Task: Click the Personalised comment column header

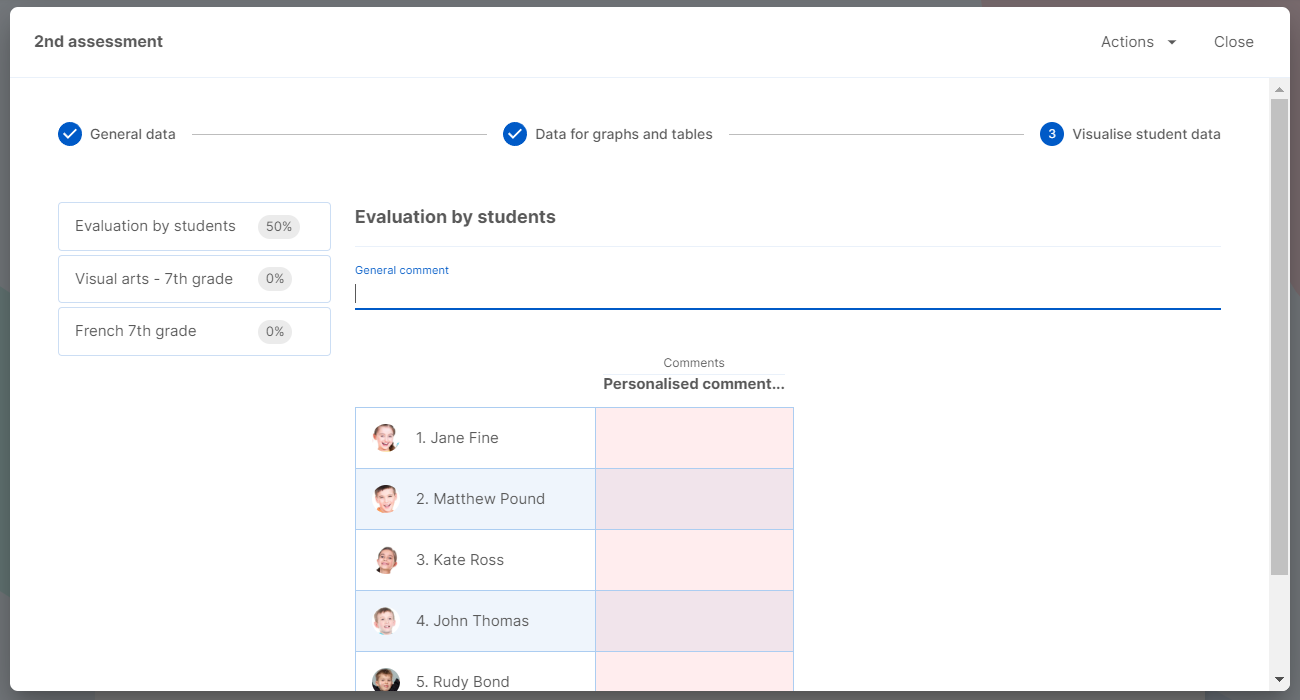Action: click(x=694, y=384)
